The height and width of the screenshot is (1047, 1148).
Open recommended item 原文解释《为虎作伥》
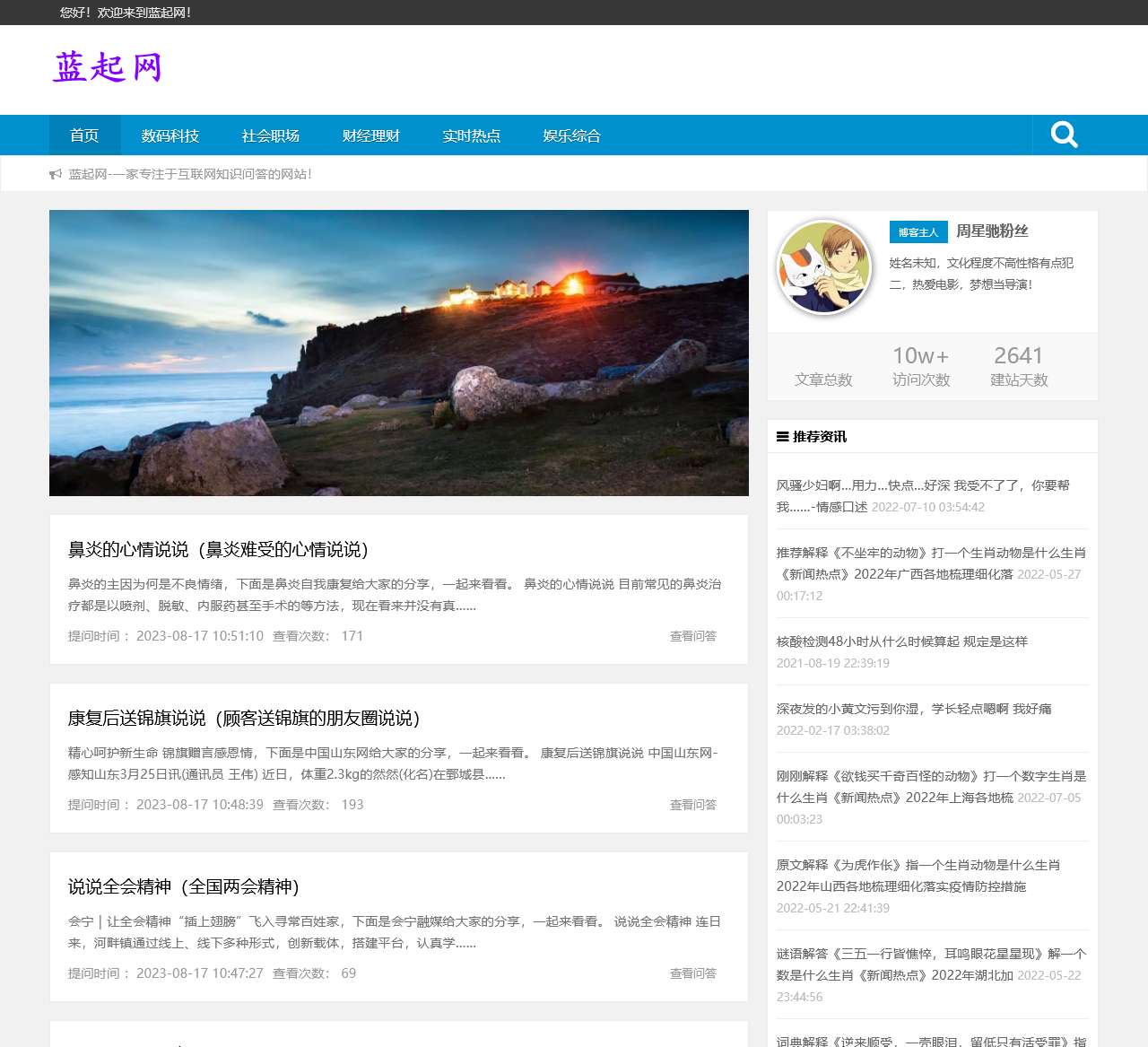tap(918, 876)
